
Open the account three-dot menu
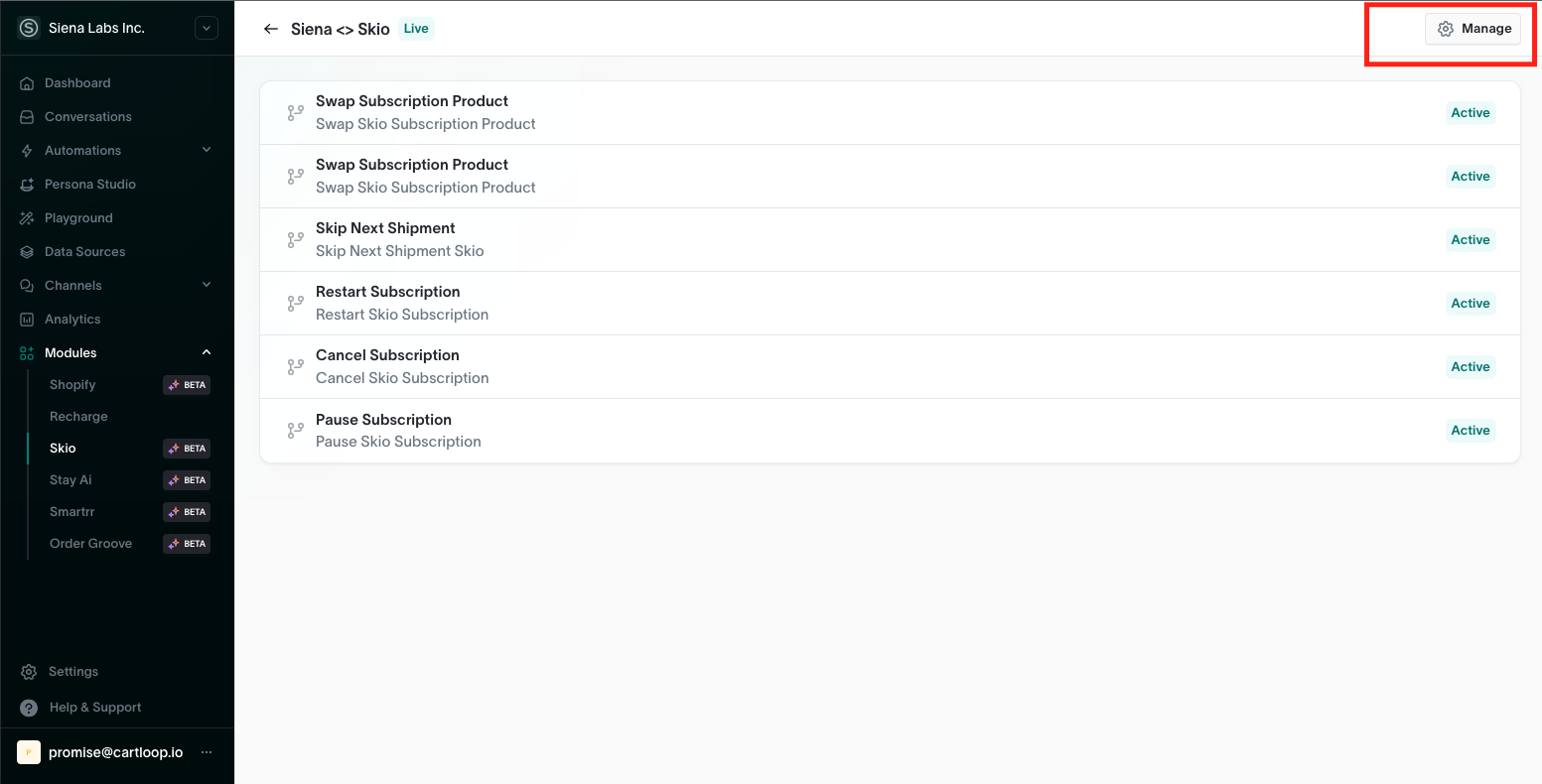coord(207,752)
